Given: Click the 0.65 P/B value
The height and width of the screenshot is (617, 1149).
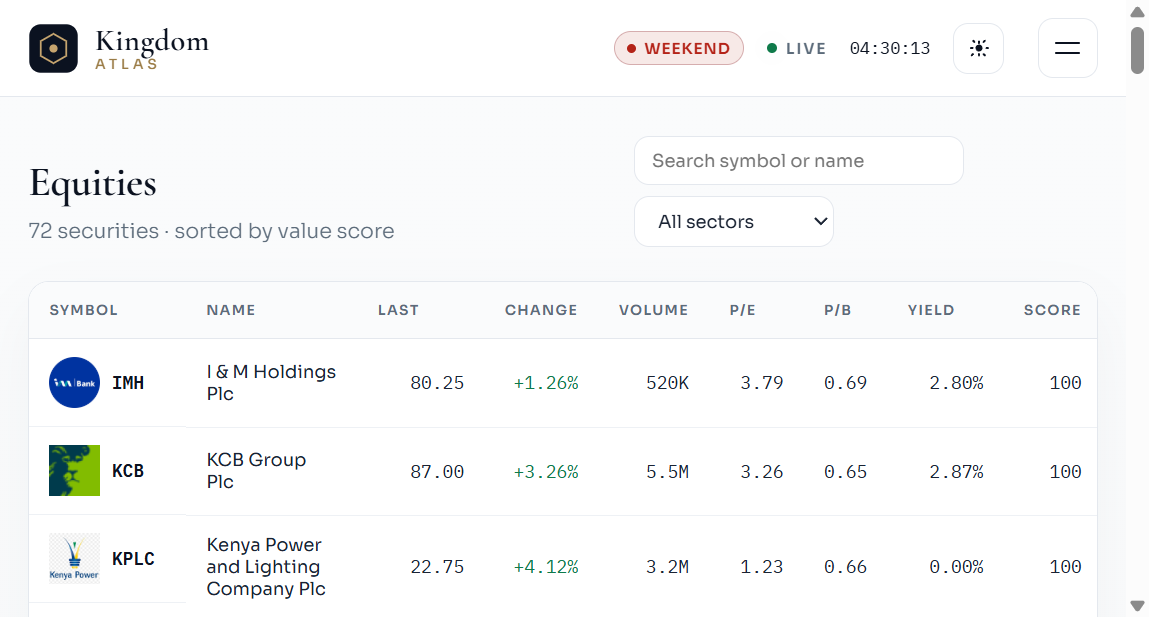Looking at the screenshot, I should tap(846, 471).
